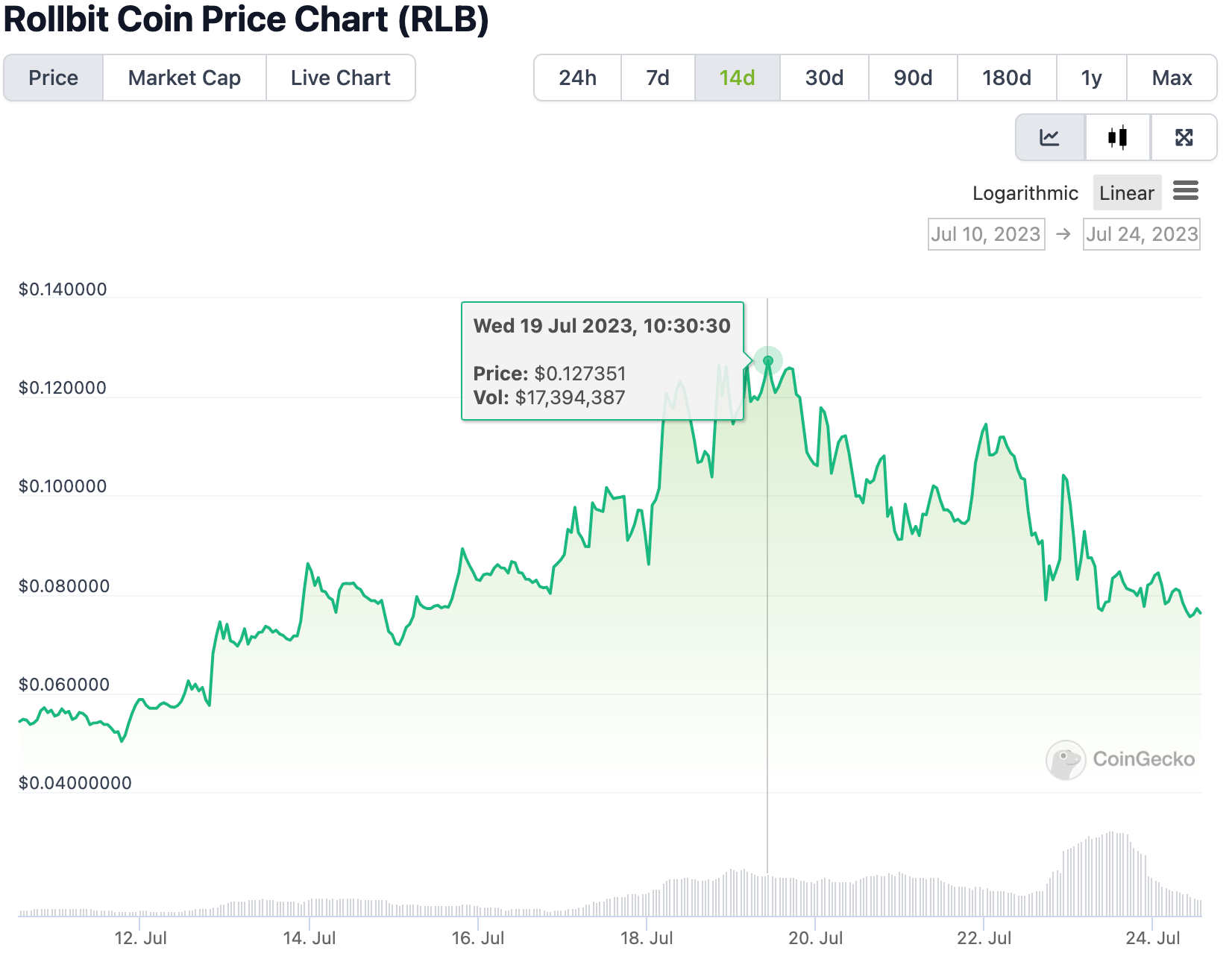The width and height of the screenshot is (1232, 965).
Task: Click the $0.100000 y-axis label
Action: pos(63,486)
